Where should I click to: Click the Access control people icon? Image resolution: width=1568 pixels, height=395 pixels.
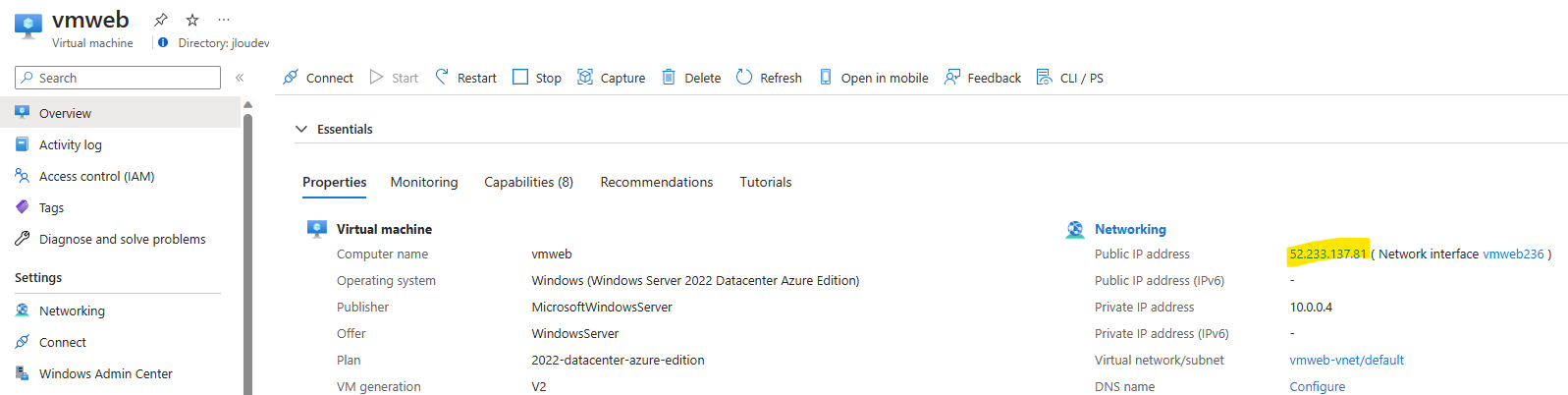point(22,176)
